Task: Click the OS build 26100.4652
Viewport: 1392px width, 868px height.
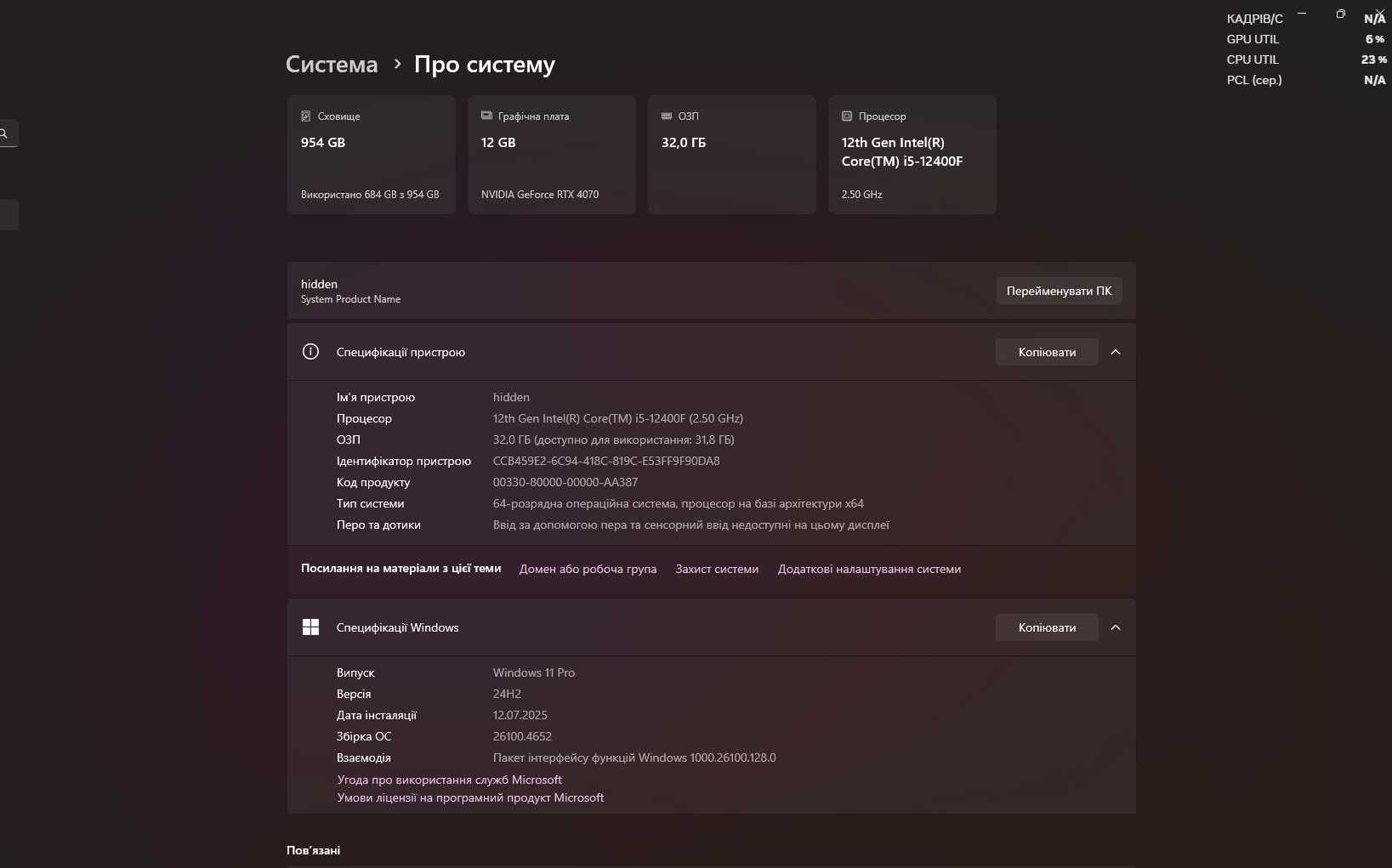Action: click(x=523, y=736)
